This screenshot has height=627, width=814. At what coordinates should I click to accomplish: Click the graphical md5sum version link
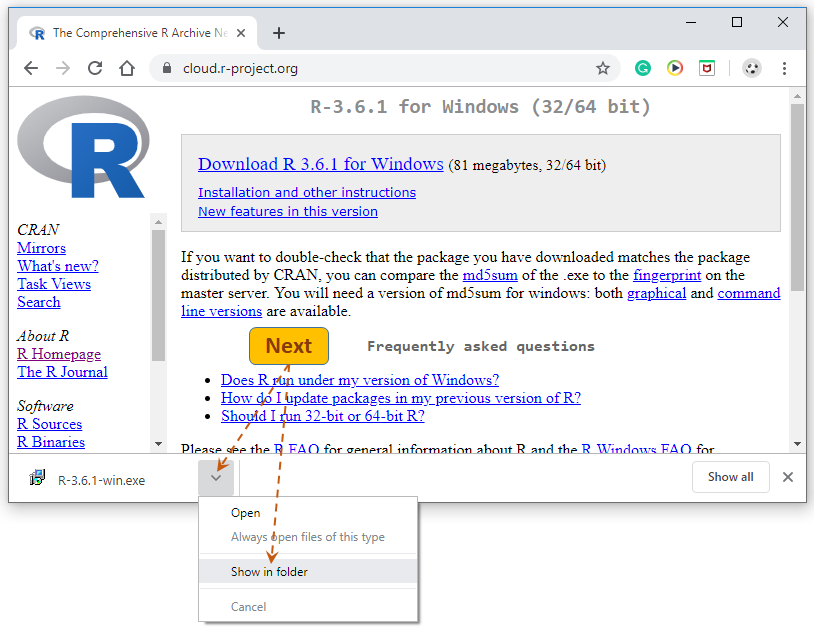(x=657, y=293)
